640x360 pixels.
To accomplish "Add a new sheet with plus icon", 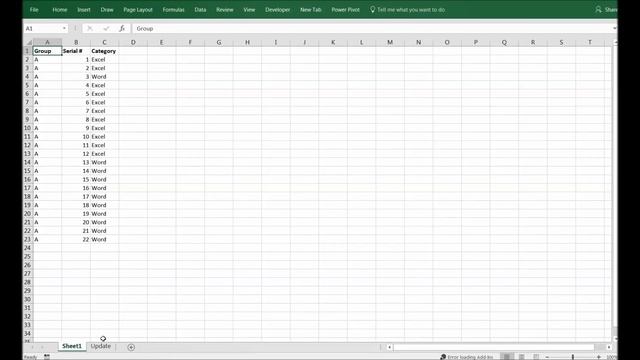I will click(131, 347).
